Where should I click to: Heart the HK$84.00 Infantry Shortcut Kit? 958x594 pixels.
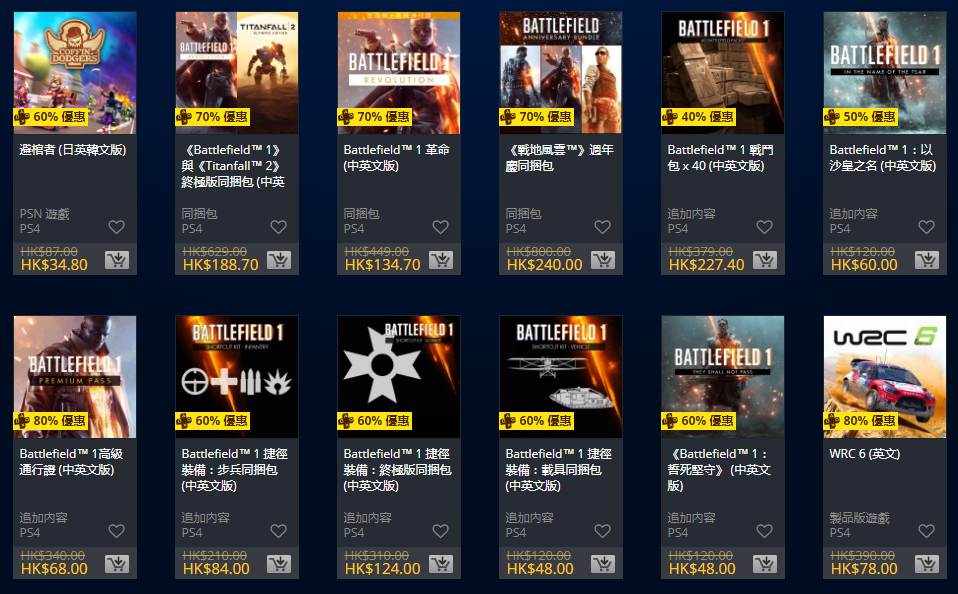279,531
